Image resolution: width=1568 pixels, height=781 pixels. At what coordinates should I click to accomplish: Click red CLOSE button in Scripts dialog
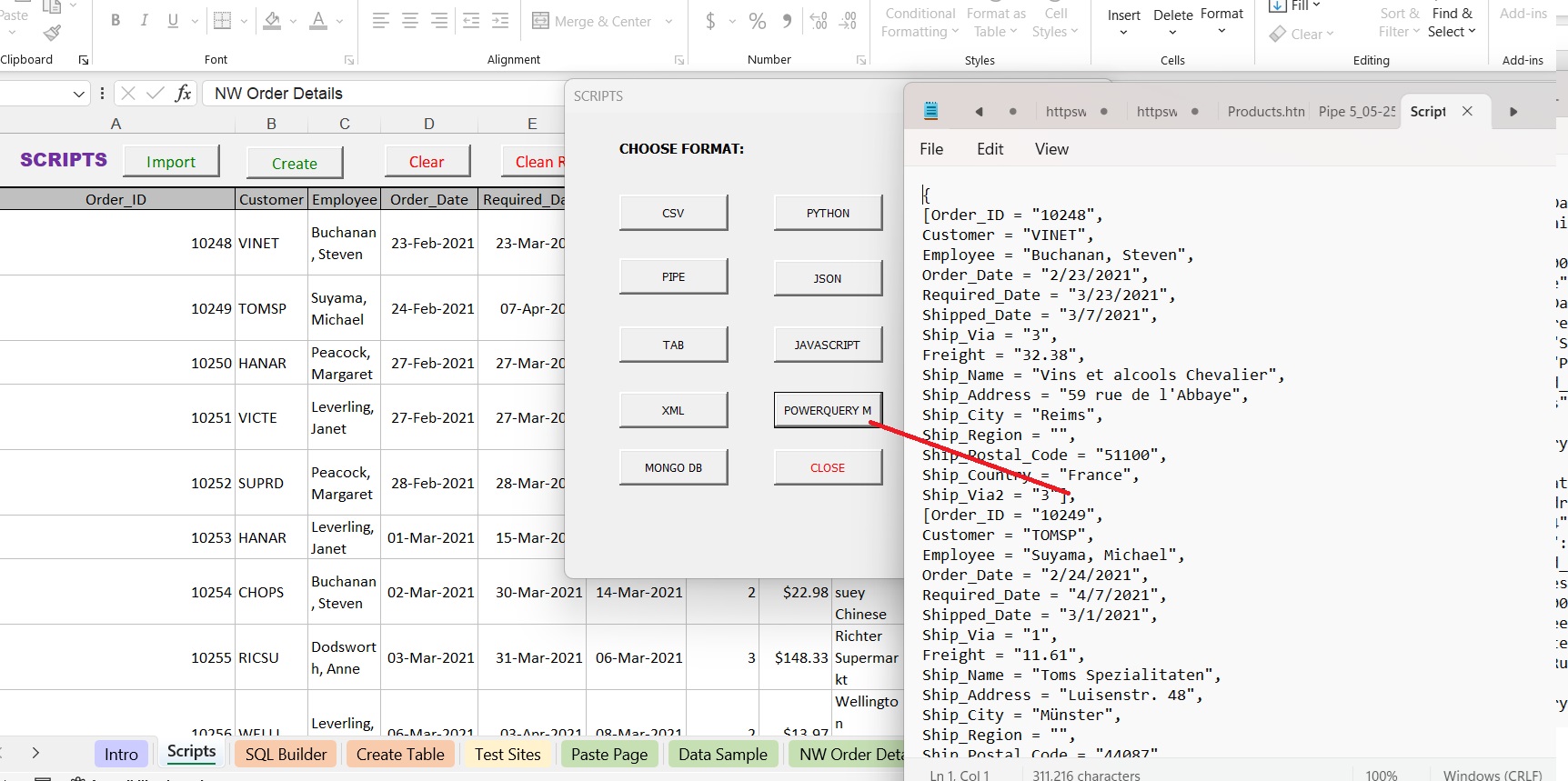click(828, 467)
